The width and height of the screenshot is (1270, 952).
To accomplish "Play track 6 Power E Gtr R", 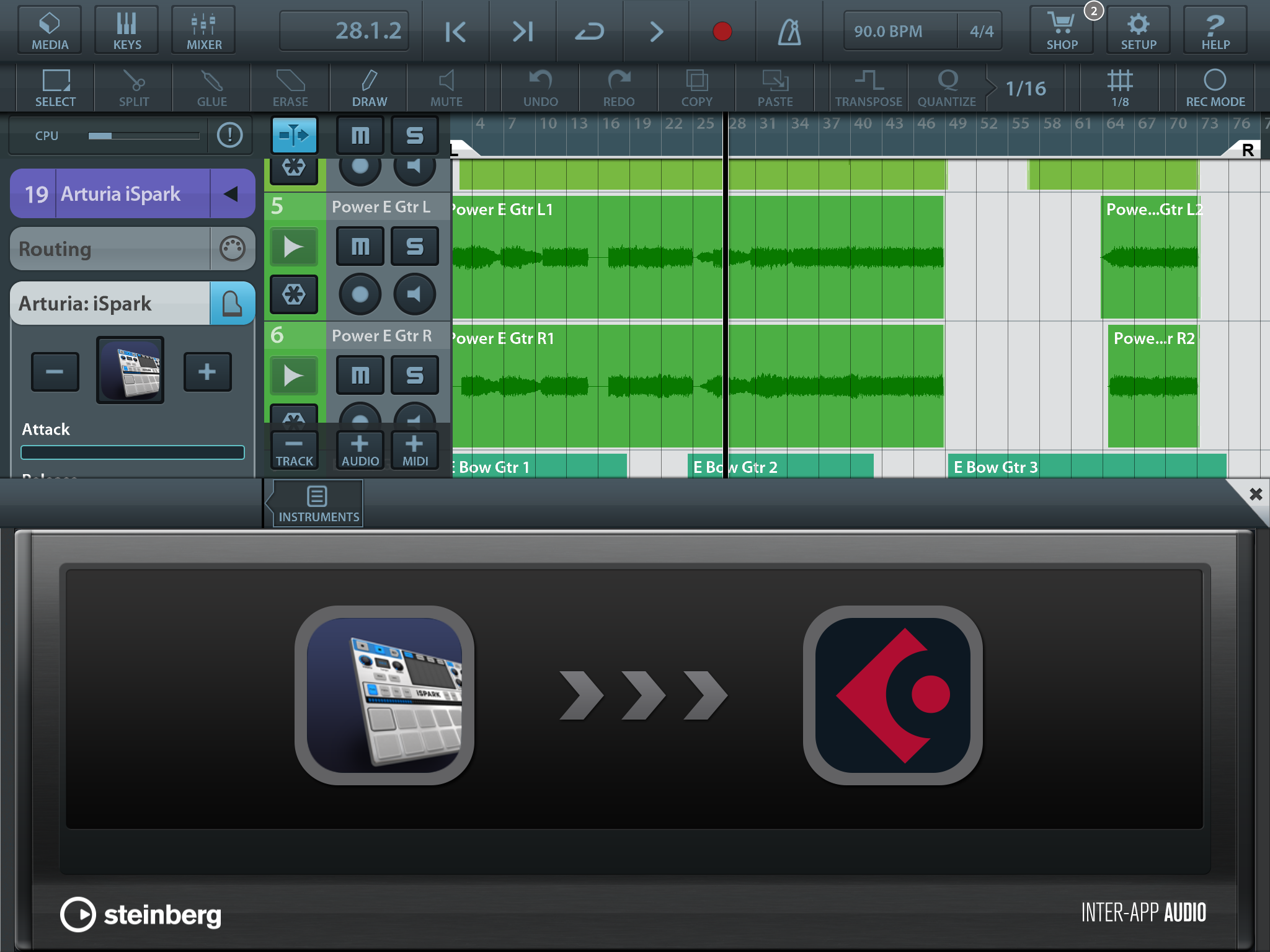I will (295, 376).
